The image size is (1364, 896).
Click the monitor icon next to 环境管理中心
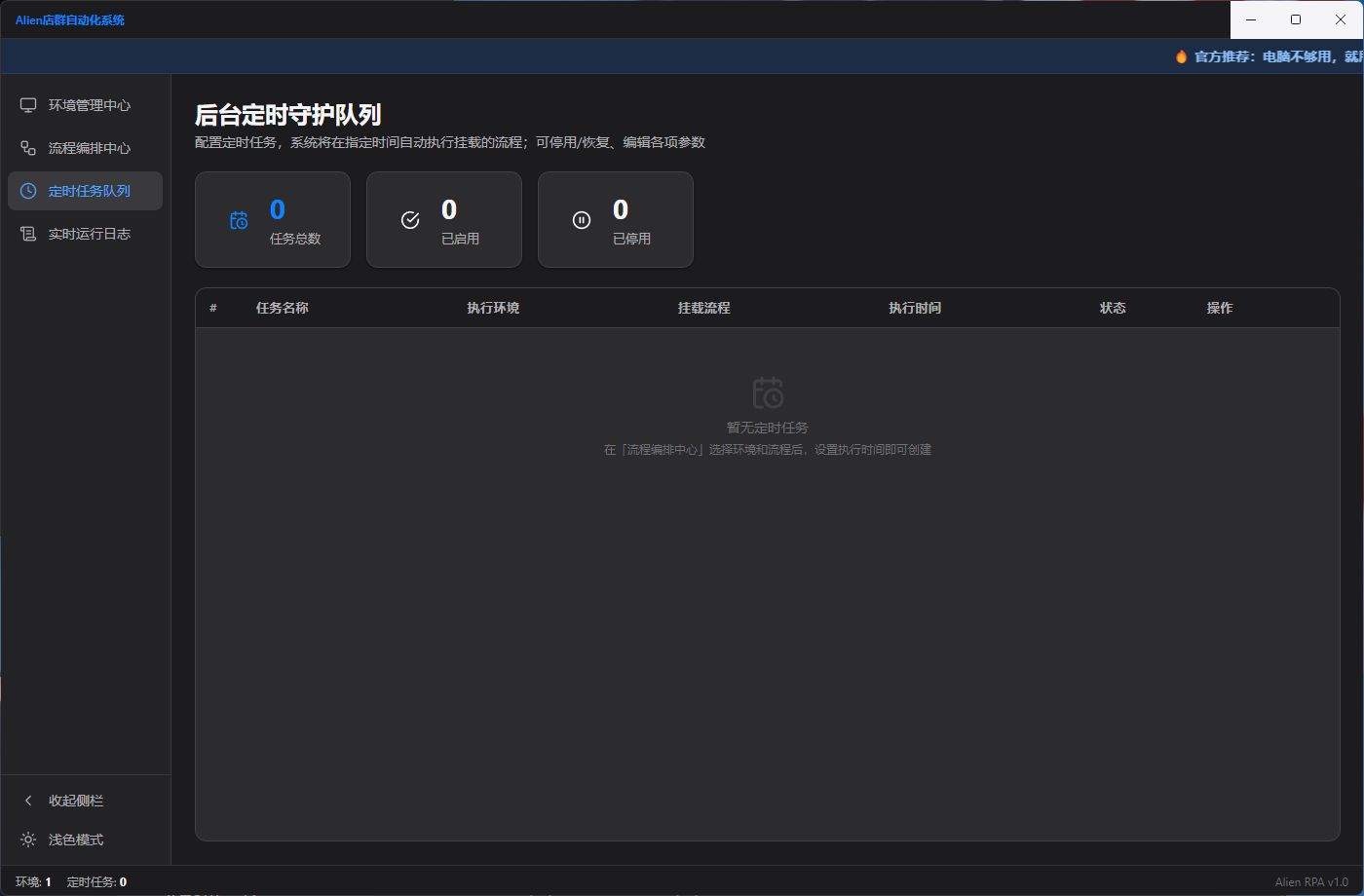[x=28, y=105]
